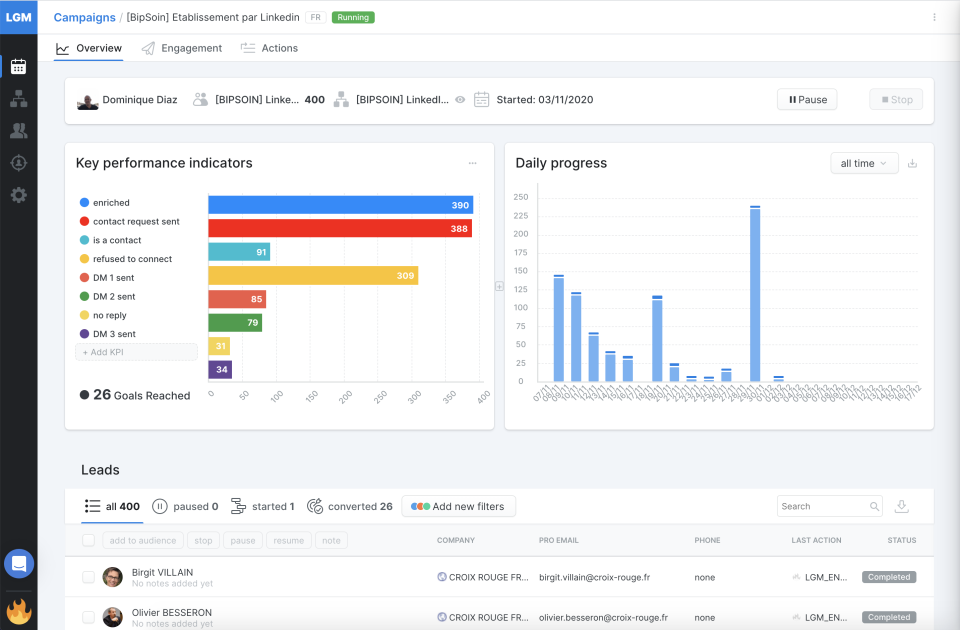Select all leads with header checkbox
The image size is (960, 630).
point(89,541)
